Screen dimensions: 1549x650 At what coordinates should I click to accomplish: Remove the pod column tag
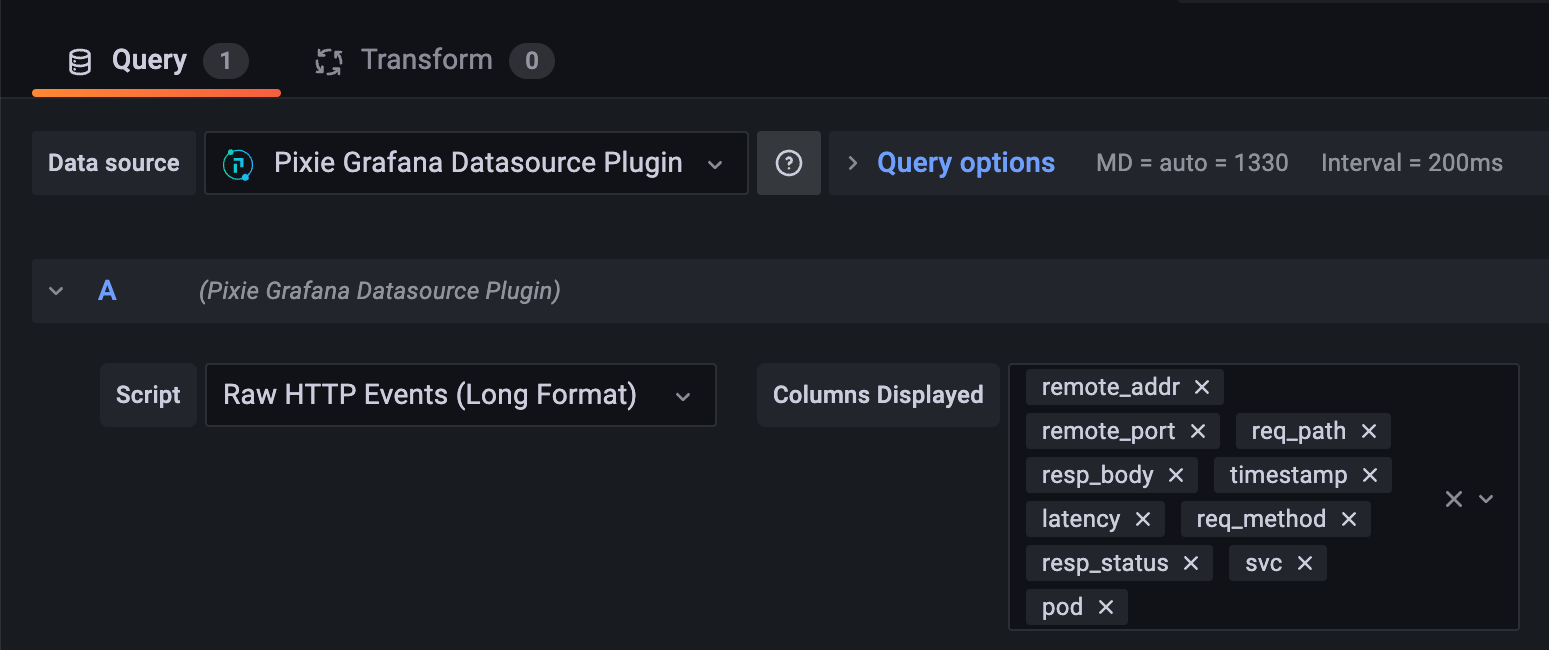pyautogui.click(x=1106, y=607)
